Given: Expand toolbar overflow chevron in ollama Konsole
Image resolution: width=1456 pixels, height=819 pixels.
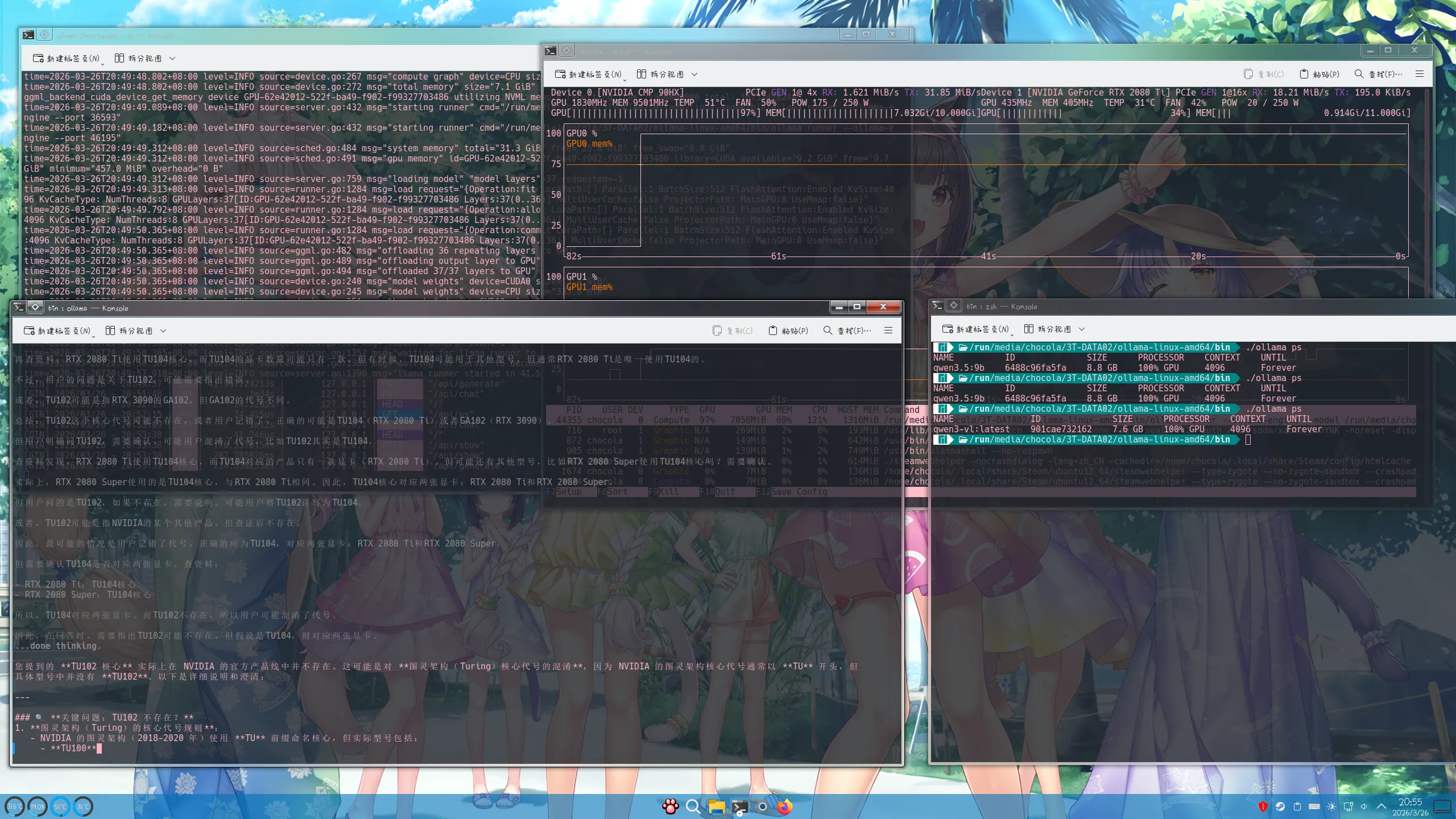Looking at the screenshot, I should pos(163,330).
